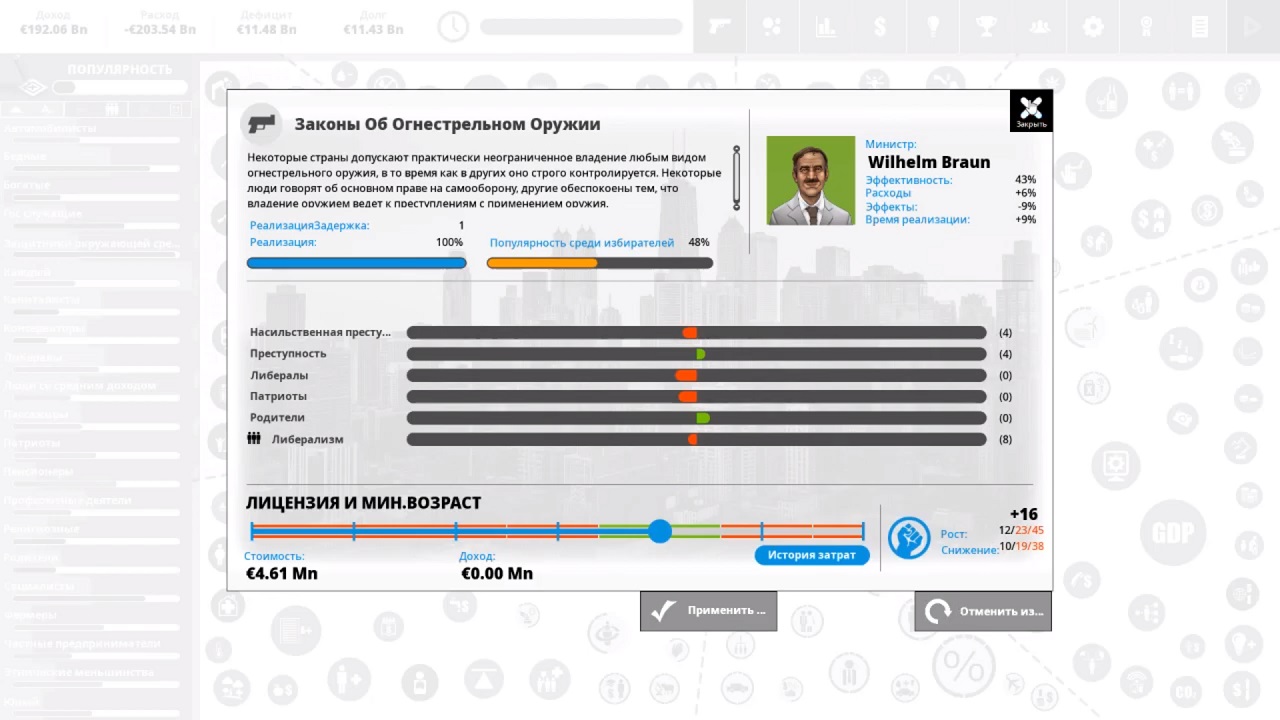Screen dimensions: 1280x720
Task: Click the award ribbon icon in toolbar
Action: pyautogui.click(x=1147, y=27)
